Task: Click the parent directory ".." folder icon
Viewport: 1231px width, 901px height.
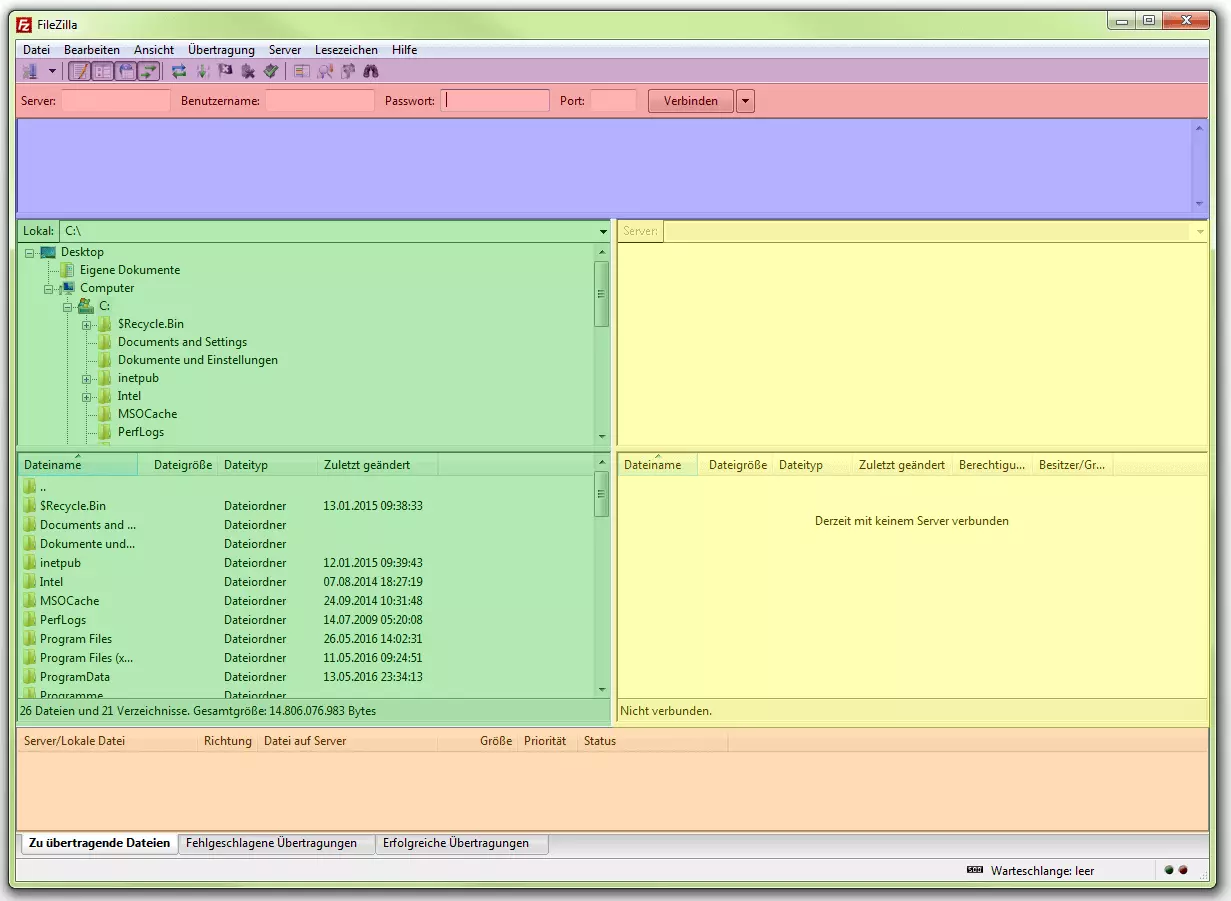Action: [x=30, y=487]
